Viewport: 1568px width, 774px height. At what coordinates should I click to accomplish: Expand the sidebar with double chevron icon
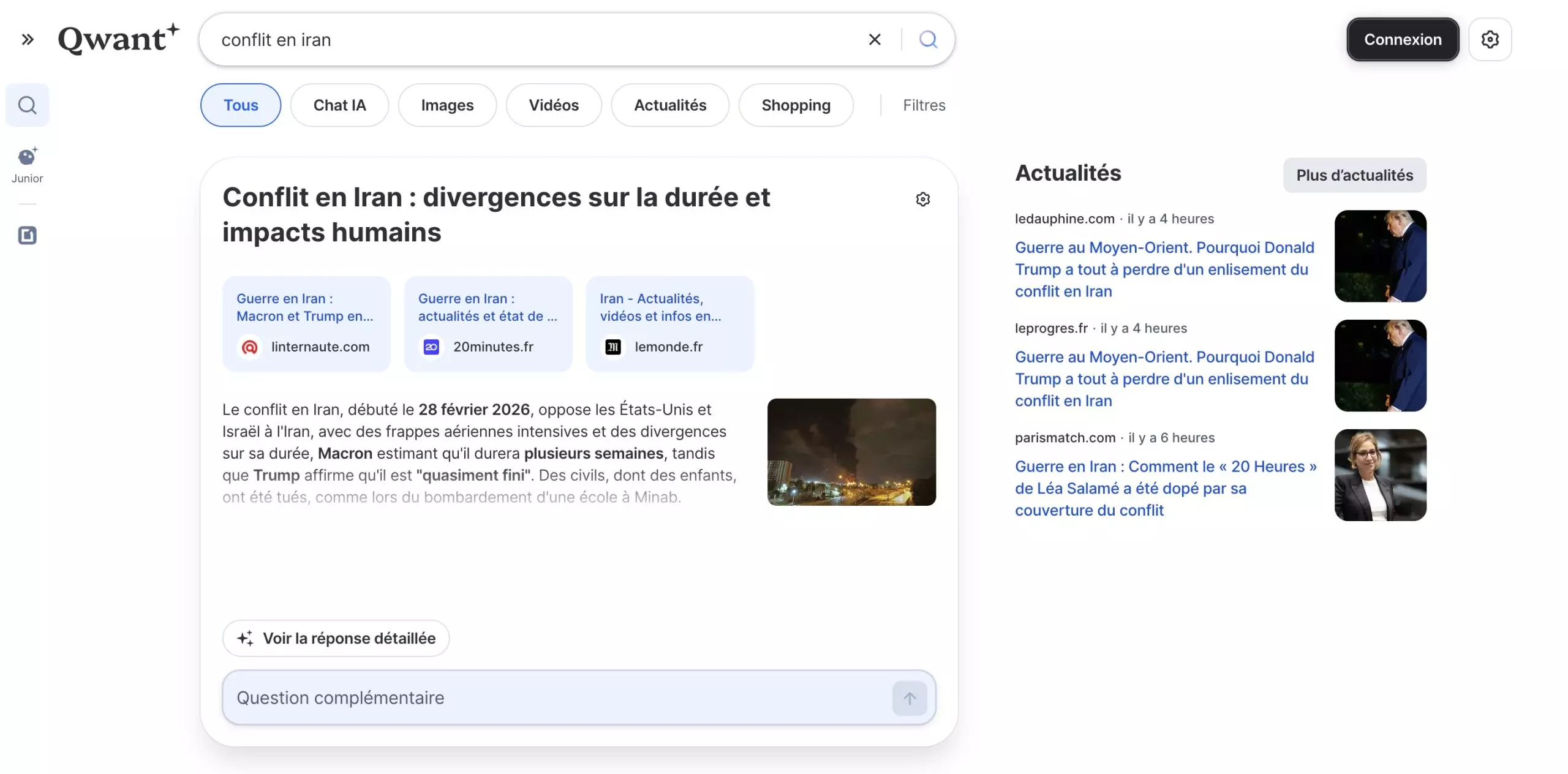[x=28, y=40]
